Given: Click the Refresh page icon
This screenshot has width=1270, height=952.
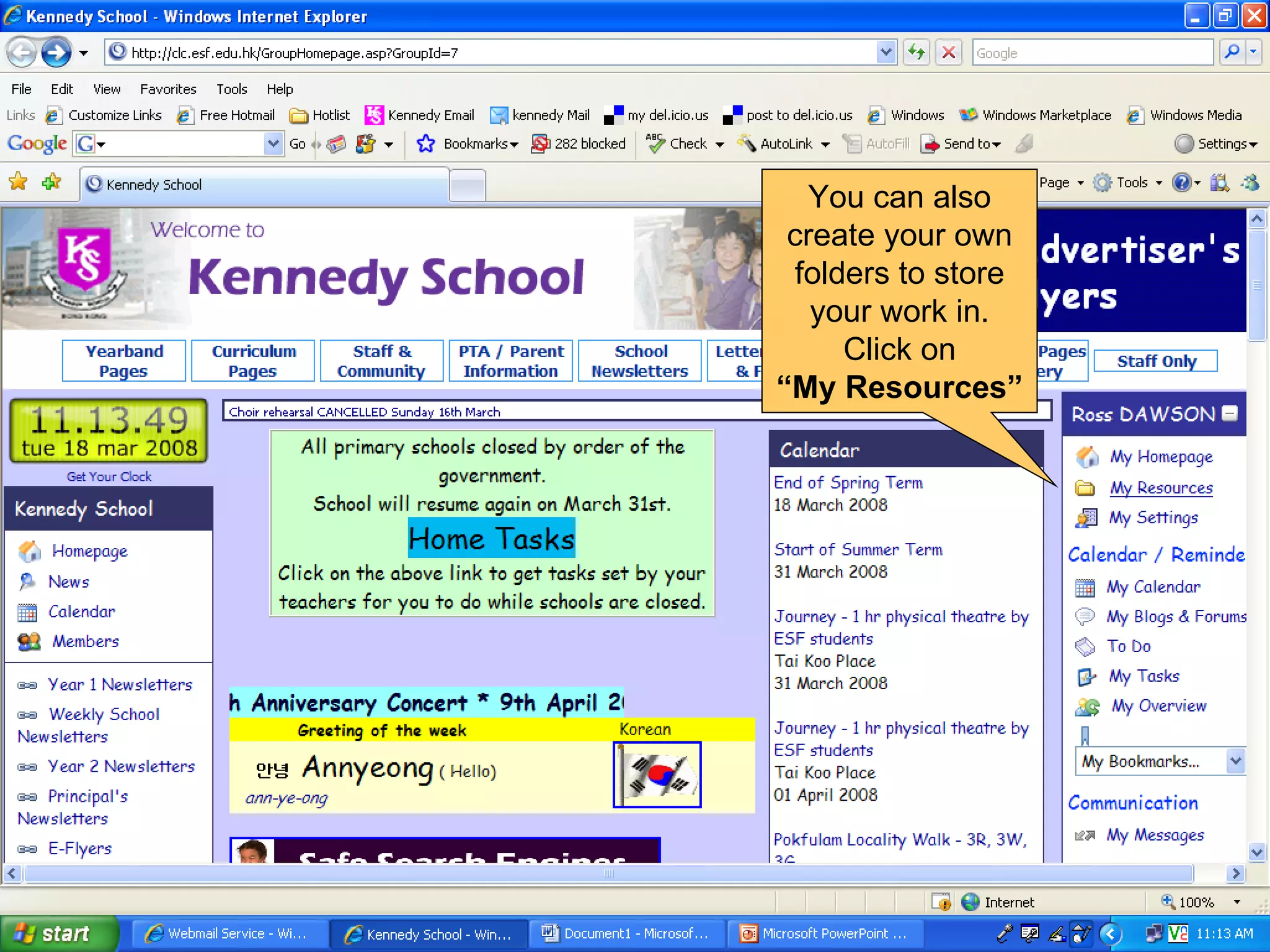Looking at the screenshot, I should pyautogui.click(x=917, y=53).
